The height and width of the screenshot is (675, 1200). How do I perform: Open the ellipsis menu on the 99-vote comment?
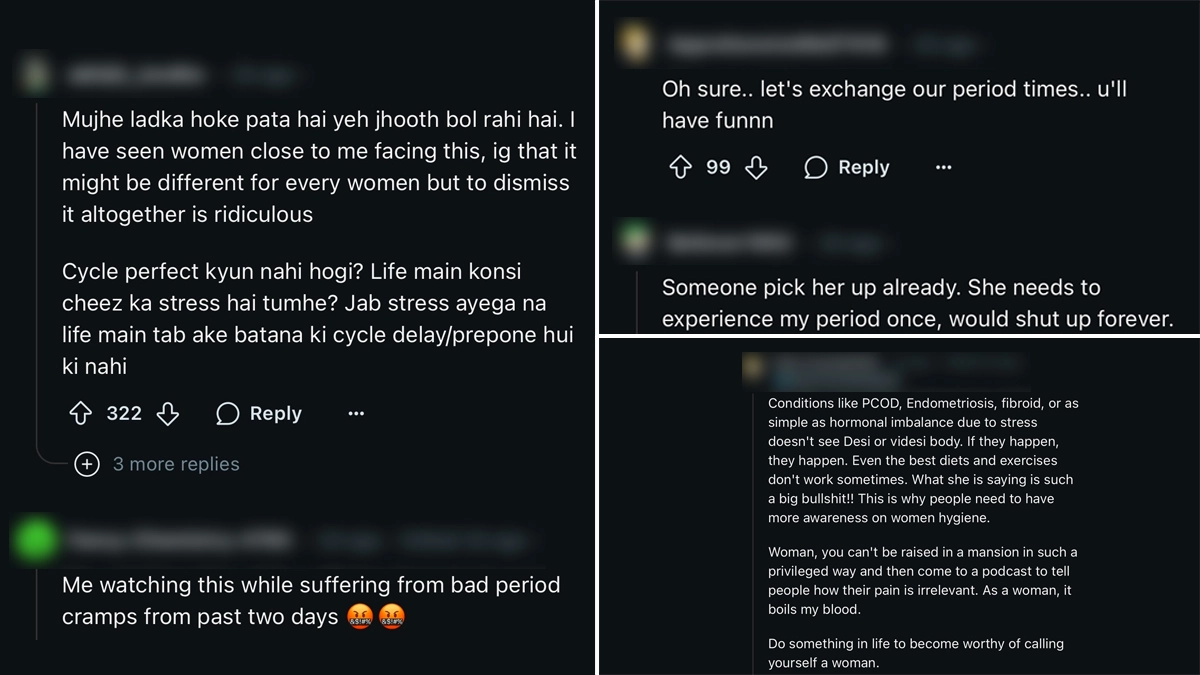(x=943, y=167)
